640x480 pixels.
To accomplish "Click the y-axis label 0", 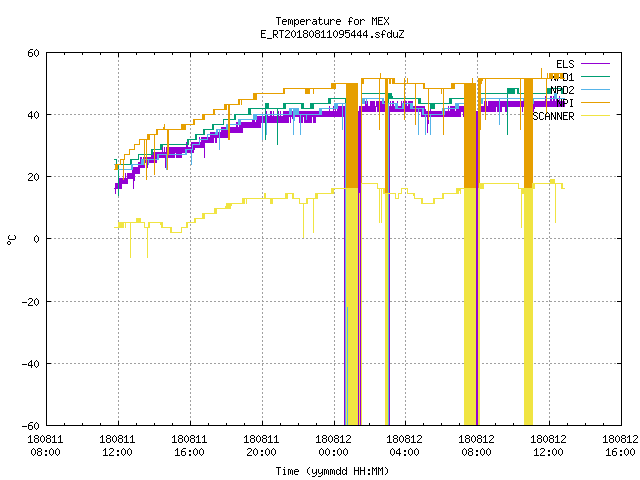I will point(36,239).
